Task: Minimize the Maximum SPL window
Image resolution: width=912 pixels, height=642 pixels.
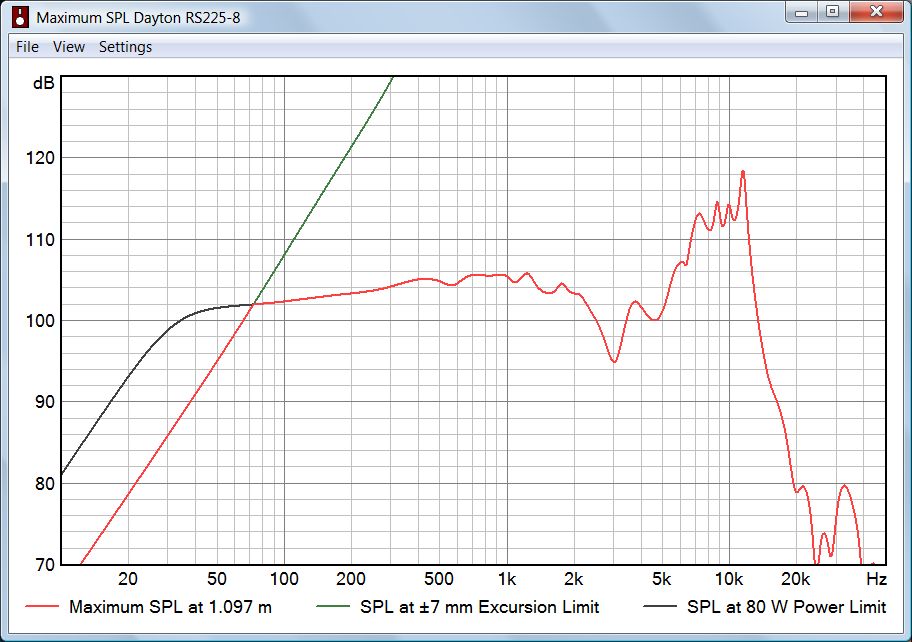Action: coord(801,12)
